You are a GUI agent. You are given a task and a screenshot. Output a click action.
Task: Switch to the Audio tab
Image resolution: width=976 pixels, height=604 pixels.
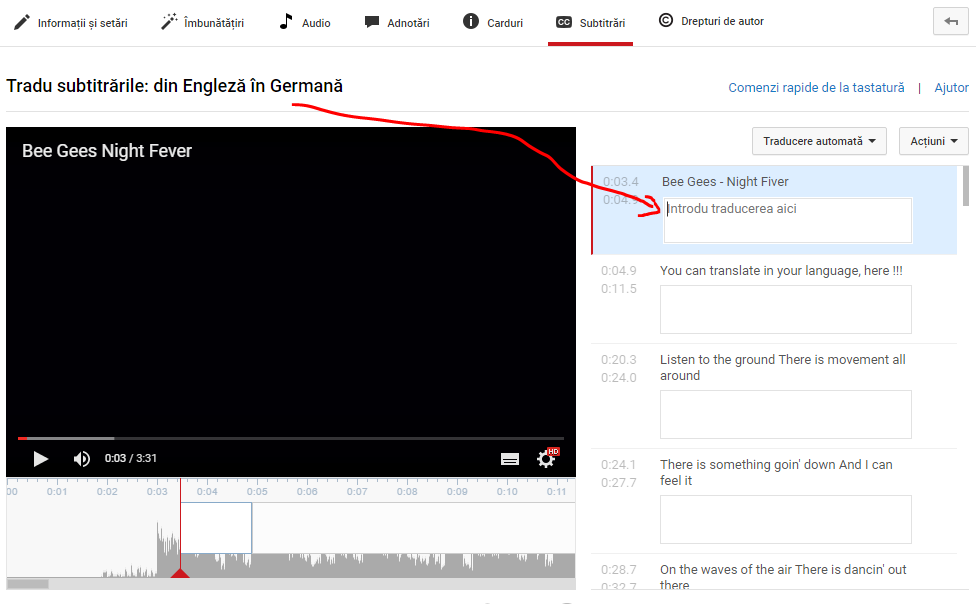tap(304, 23)
